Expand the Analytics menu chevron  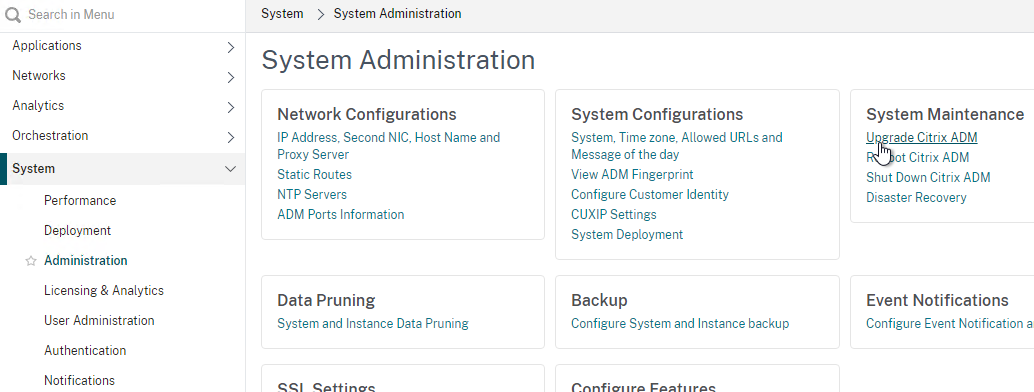[x=231, y=107]
